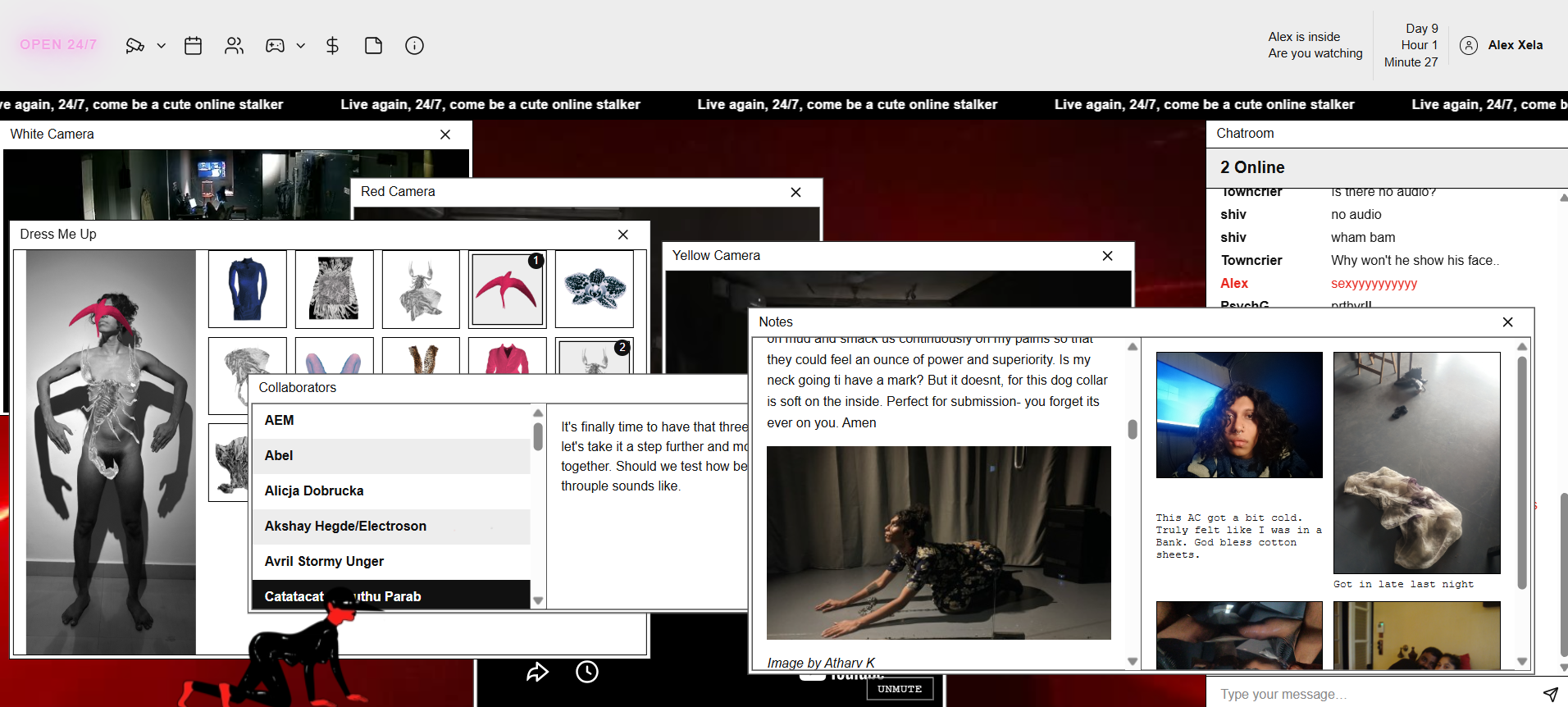Open the cloth on floor photo
The width and height of the screenshot is (1568, 707).
coord(1417,463)
